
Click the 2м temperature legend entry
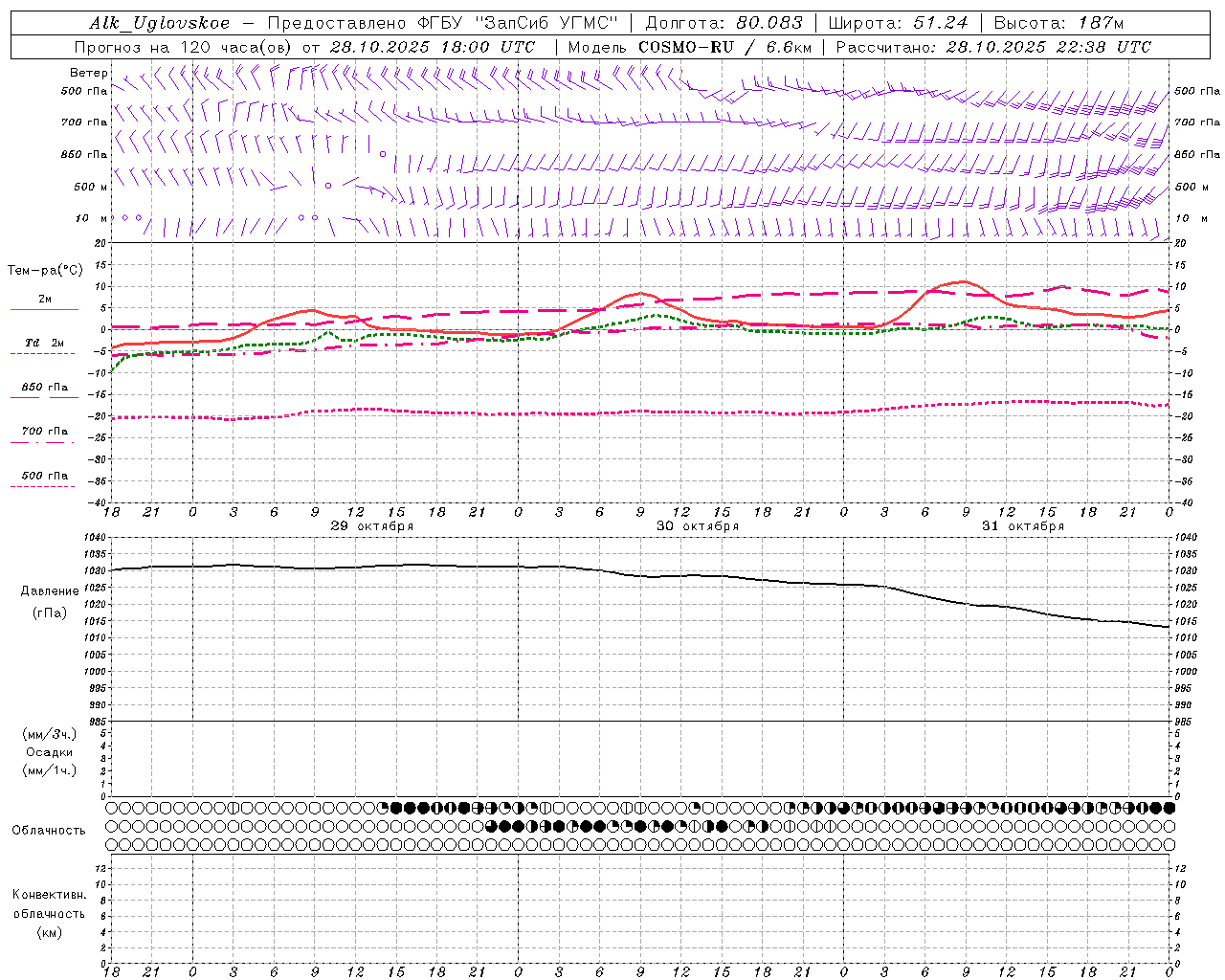click(45, 299)
